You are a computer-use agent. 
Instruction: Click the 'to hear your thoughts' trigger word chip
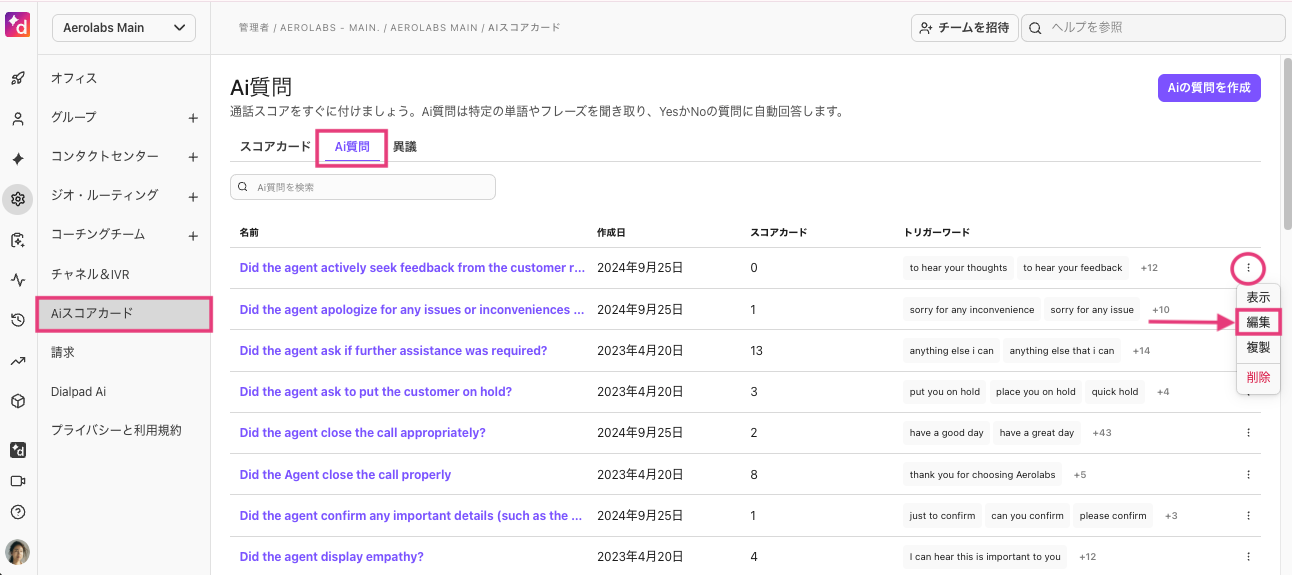tap(958, 268)
